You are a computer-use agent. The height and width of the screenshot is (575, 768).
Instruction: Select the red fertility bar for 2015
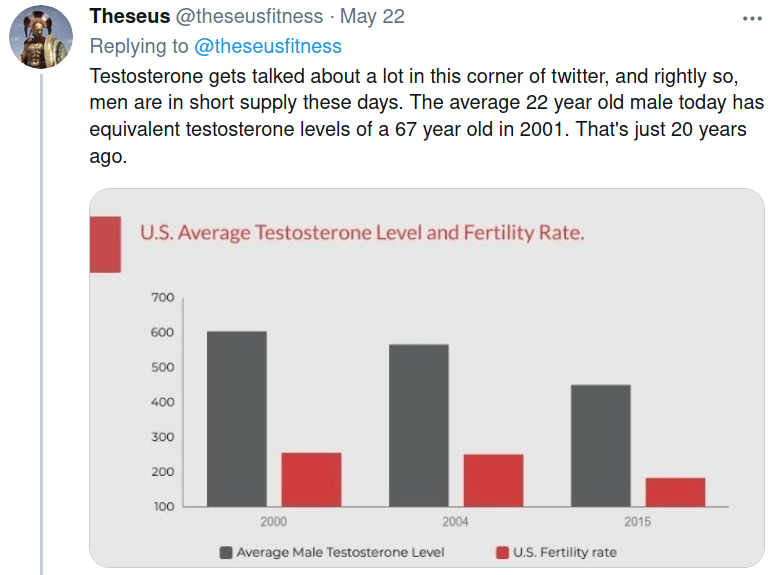(x=675, y=492)
